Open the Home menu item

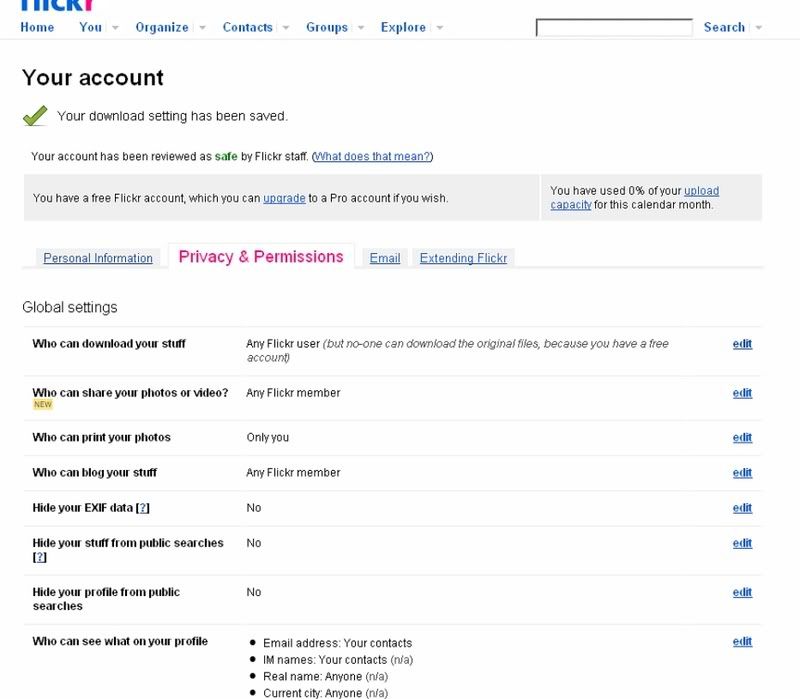pyautogui.click(x=37, y=27)
